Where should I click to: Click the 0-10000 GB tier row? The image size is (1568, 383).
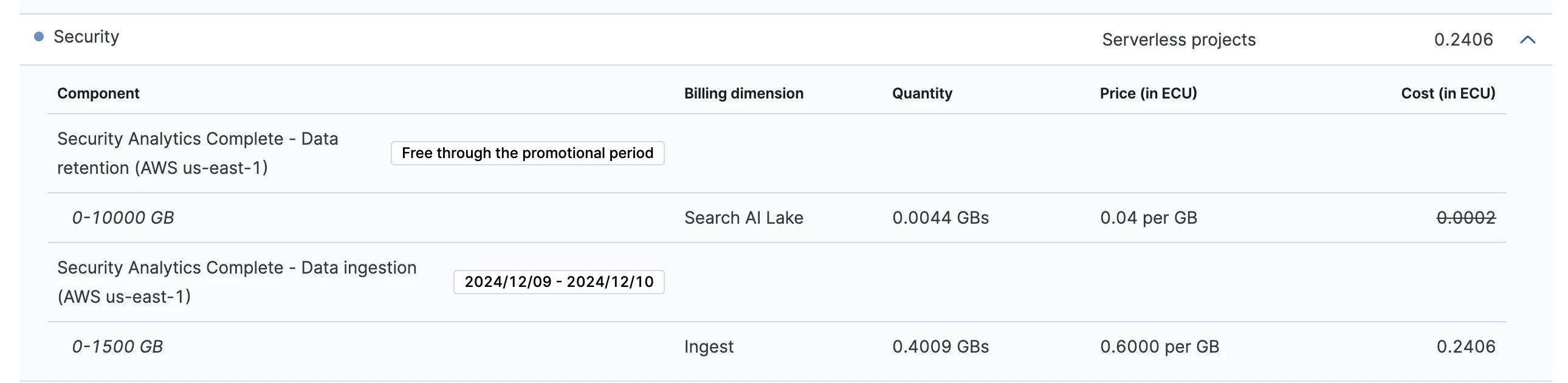pyautogui.click(x=777, y=218)
